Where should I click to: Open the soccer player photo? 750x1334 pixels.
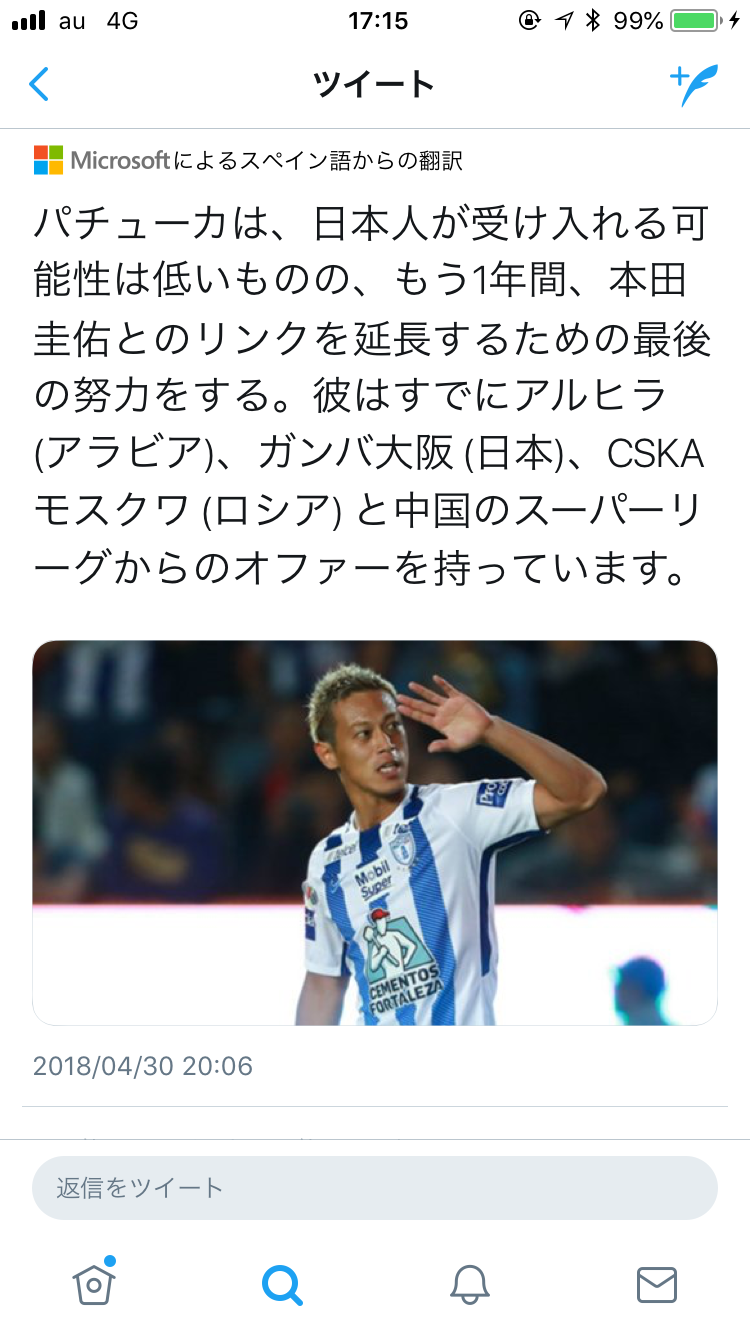pyautogui.click(x=375, y=832)
